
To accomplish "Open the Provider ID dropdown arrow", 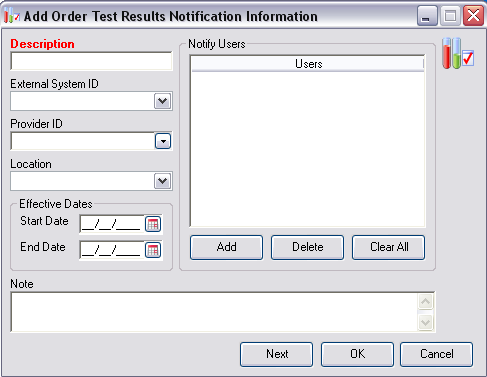I will (163, 141).
